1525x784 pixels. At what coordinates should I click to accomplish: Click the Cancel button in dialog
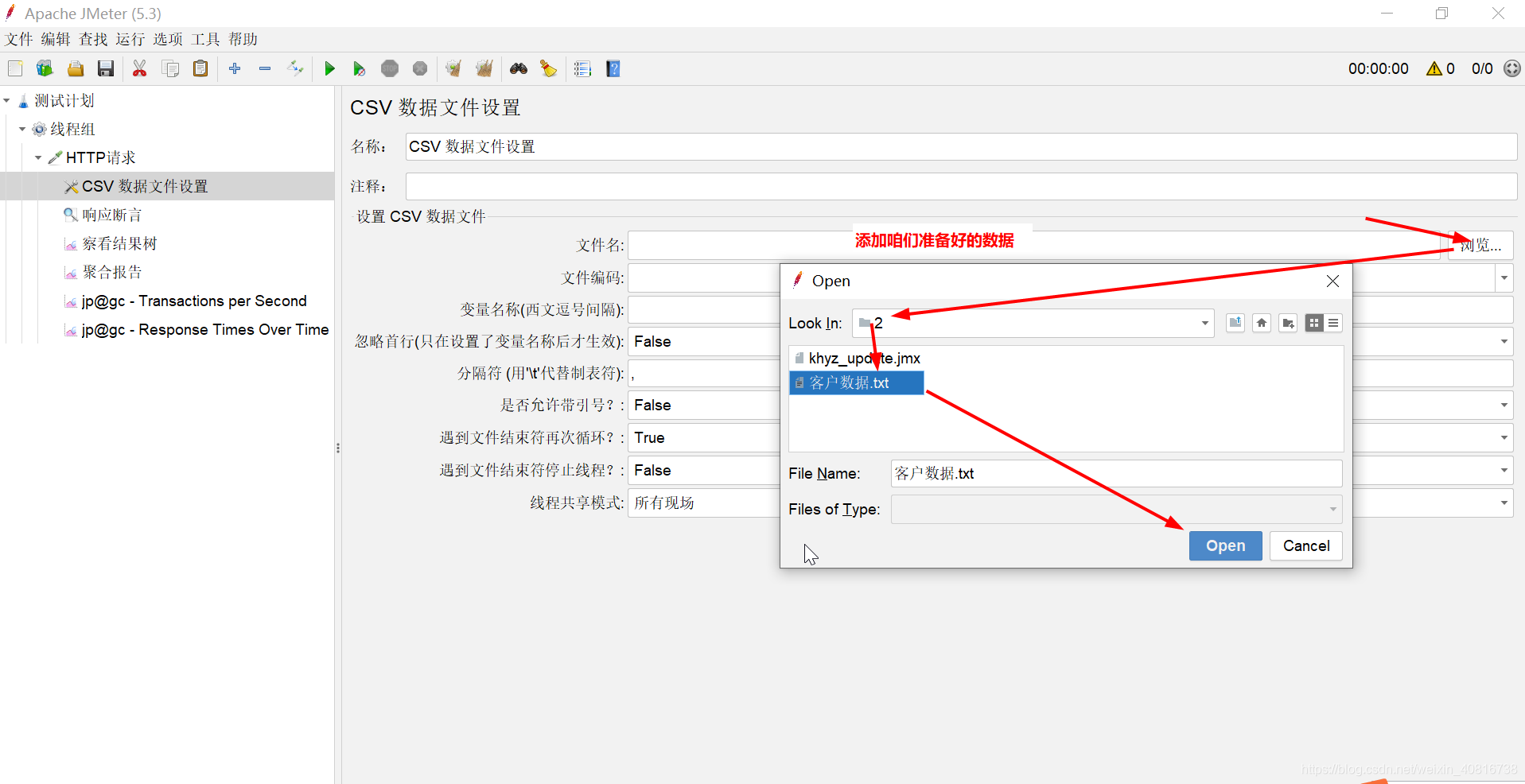click(x=1305, y=546)
